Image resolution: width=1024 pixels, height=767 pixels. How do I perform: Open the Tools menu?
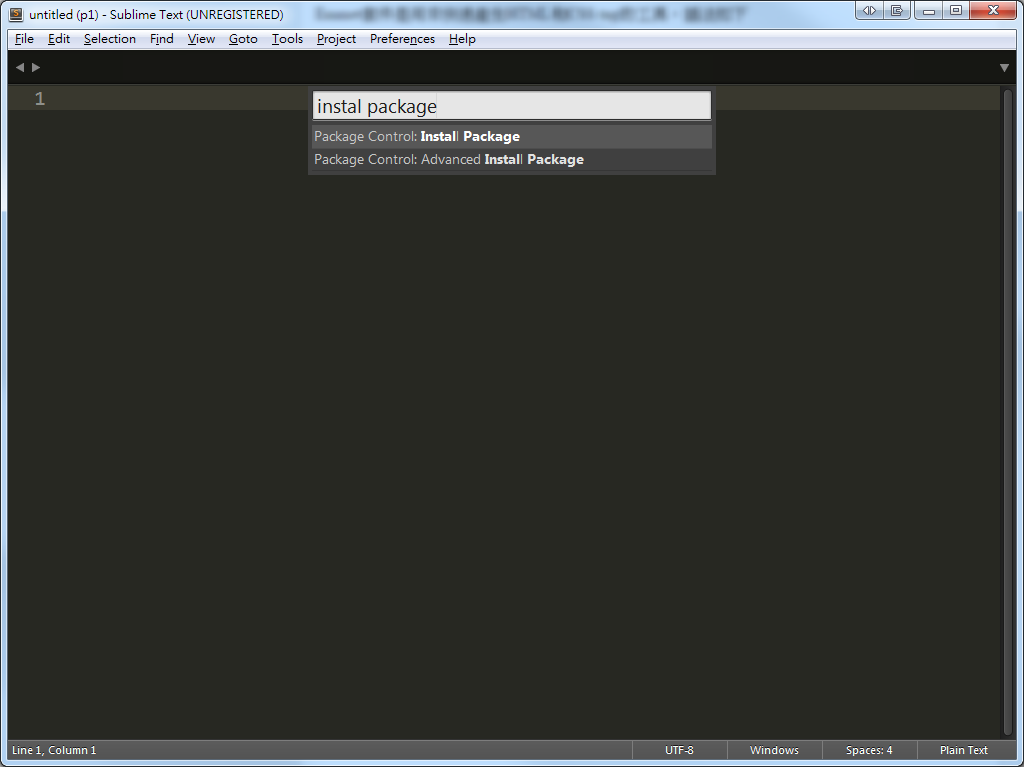coord(287,39)
